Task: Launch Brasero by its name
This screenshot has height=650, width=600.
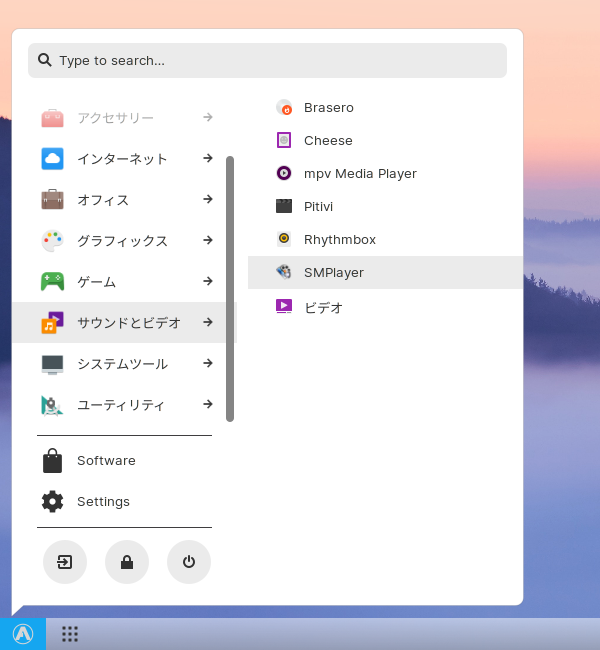Action: (329, 108)
